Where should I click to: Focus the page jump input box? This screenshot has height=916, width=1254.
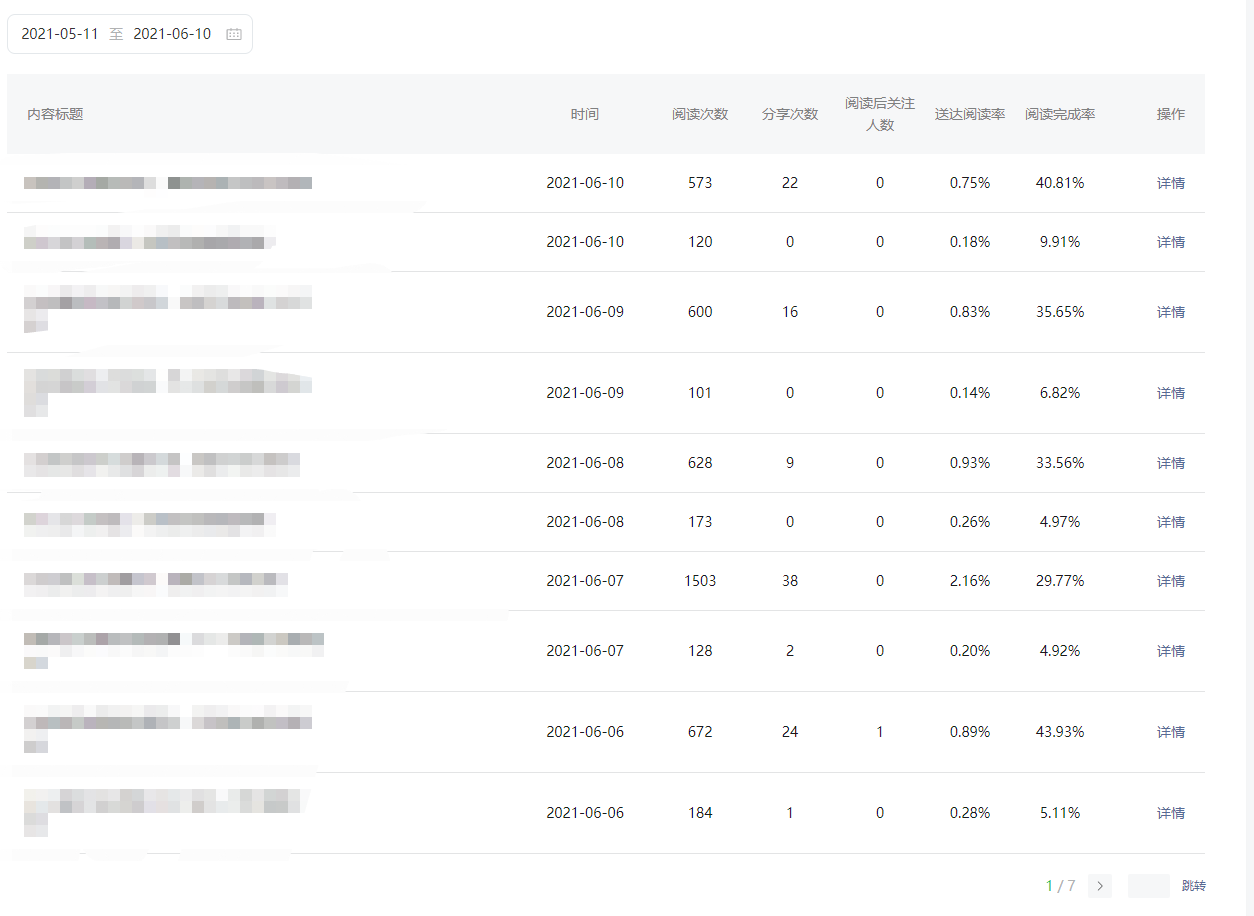coord(1148,886)
